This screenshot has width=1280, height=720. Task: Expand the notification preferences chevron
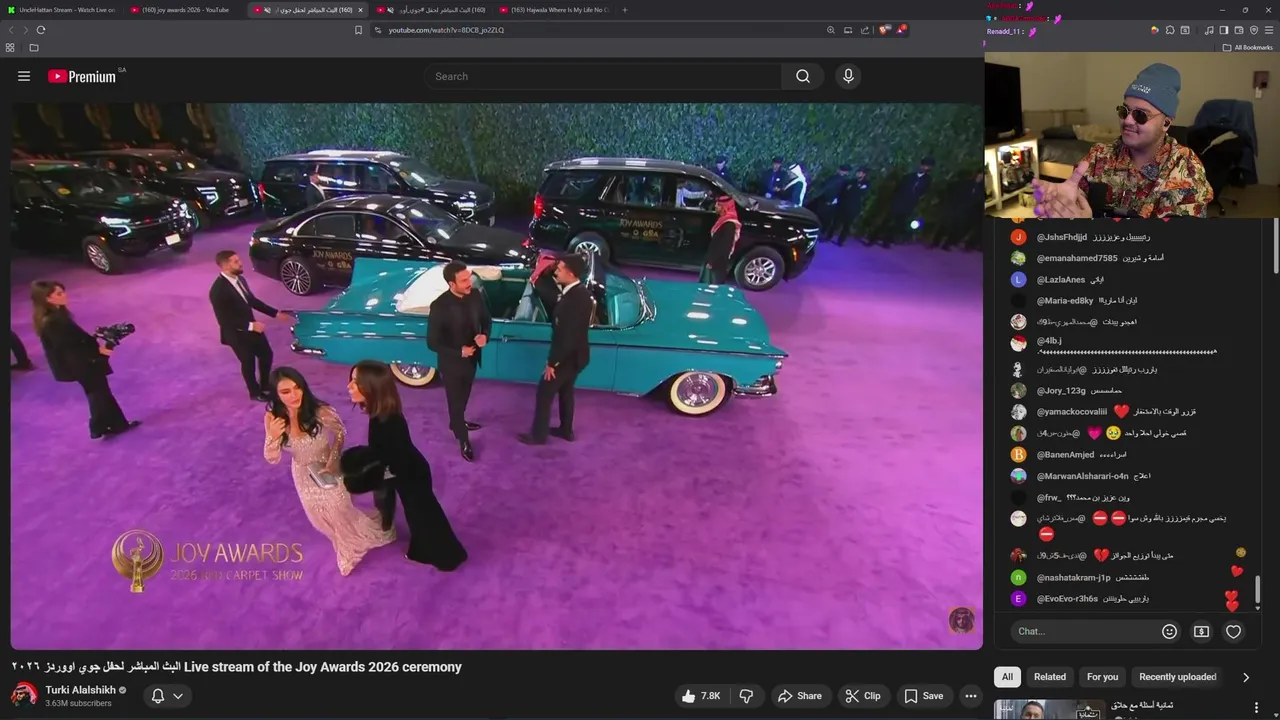pyautogui.click(x=178, y=696)
